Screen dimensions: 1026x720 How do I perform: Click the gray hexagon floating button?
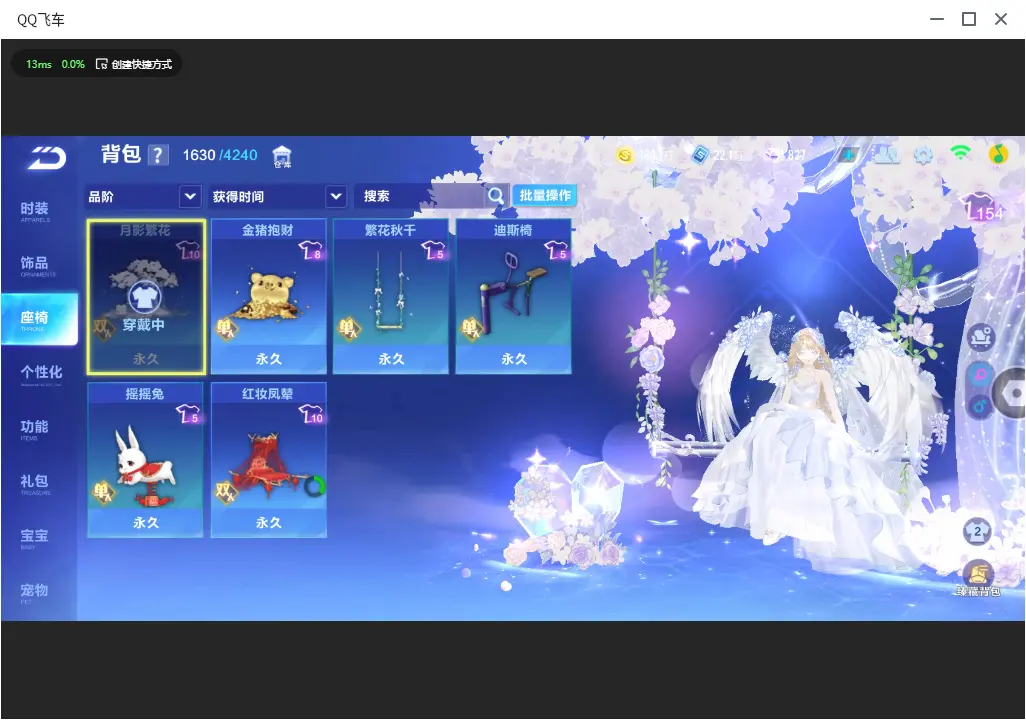tap(1011, 393)
